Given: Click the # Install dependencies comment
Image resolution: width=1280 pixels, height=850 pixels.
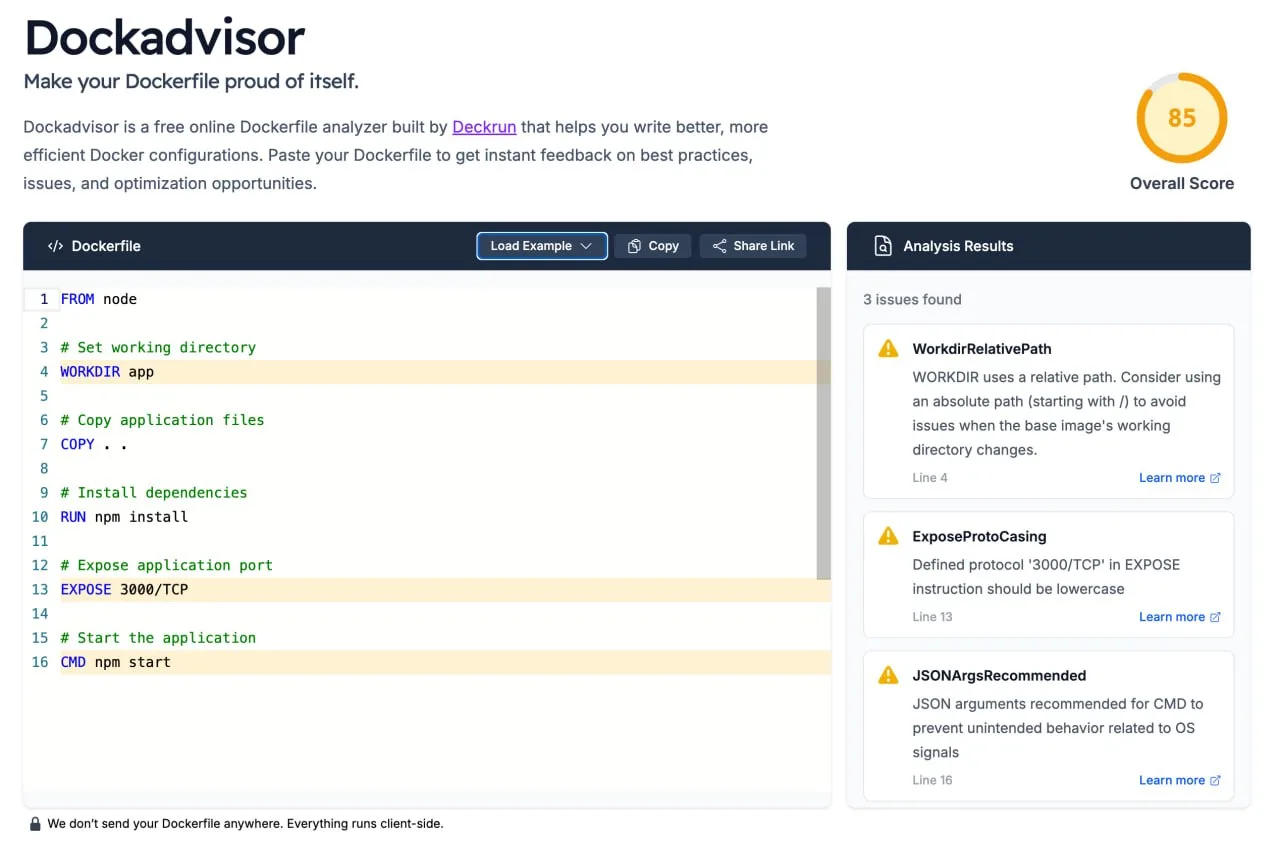Looking at the screenshot, I should click(x=154, y=493).
